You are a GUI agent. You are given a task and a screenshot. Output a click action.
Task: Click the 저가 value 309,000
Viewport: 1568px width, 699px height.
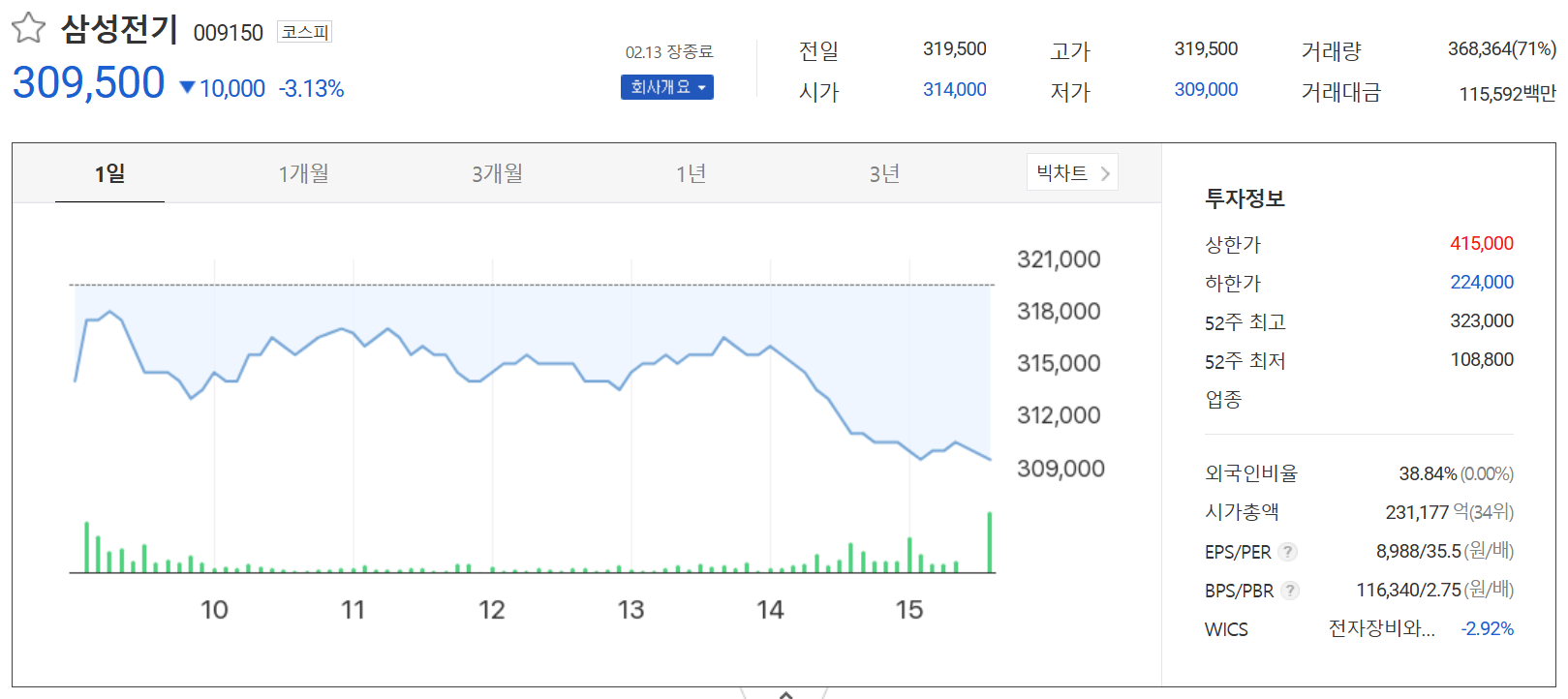pyautogui.click(x=1206, y=90)
